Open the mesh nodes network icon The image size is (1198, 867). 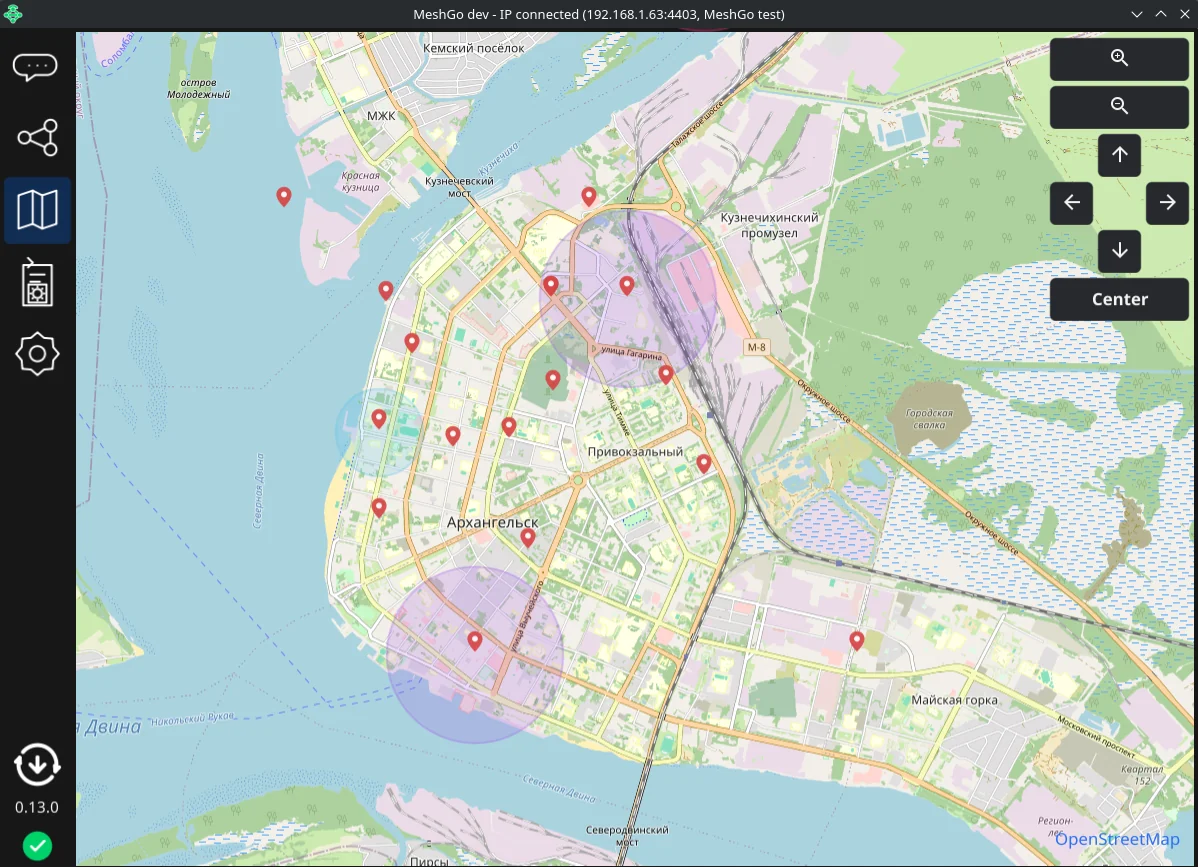click(37, 137)
